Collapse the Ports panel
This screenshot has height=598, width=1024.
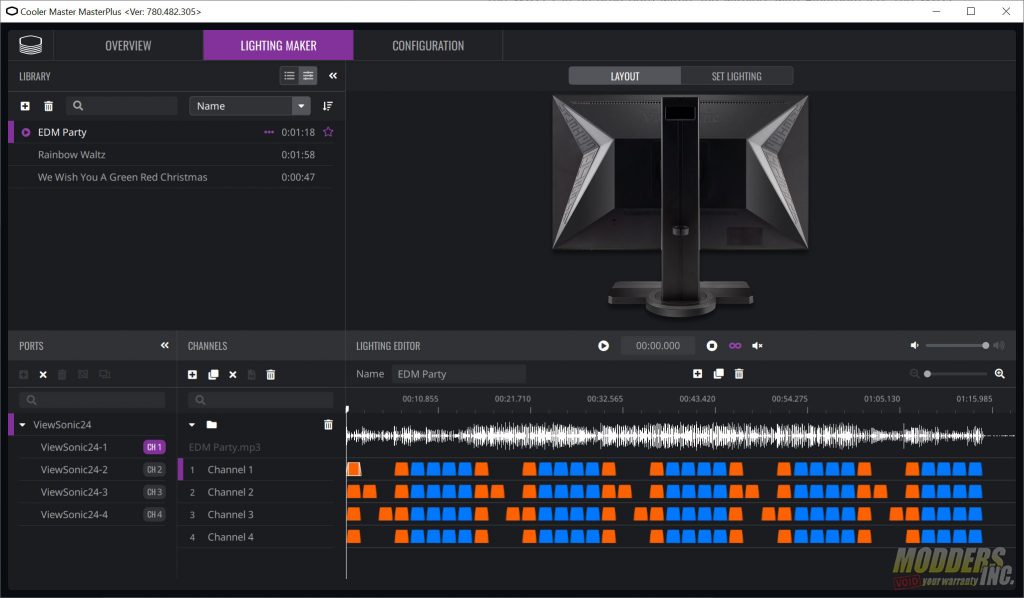pos(165,345)
